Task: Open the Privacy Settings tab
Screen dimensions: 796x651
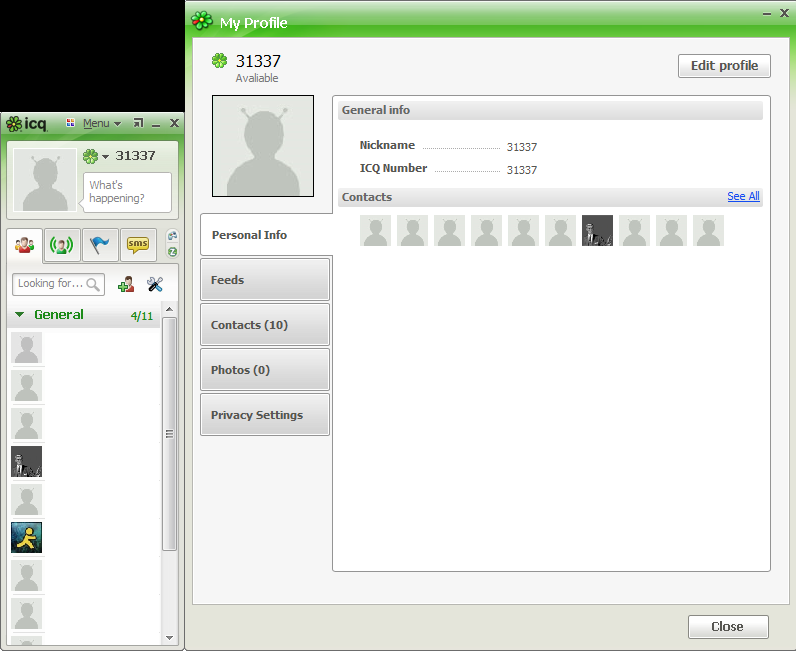Action: pos(265,415)
